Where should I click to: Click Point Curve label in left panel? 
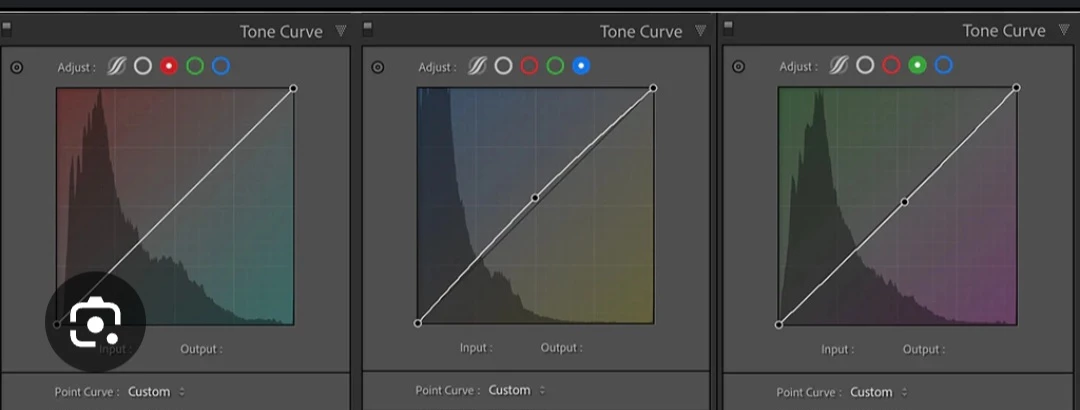[87, 392]
